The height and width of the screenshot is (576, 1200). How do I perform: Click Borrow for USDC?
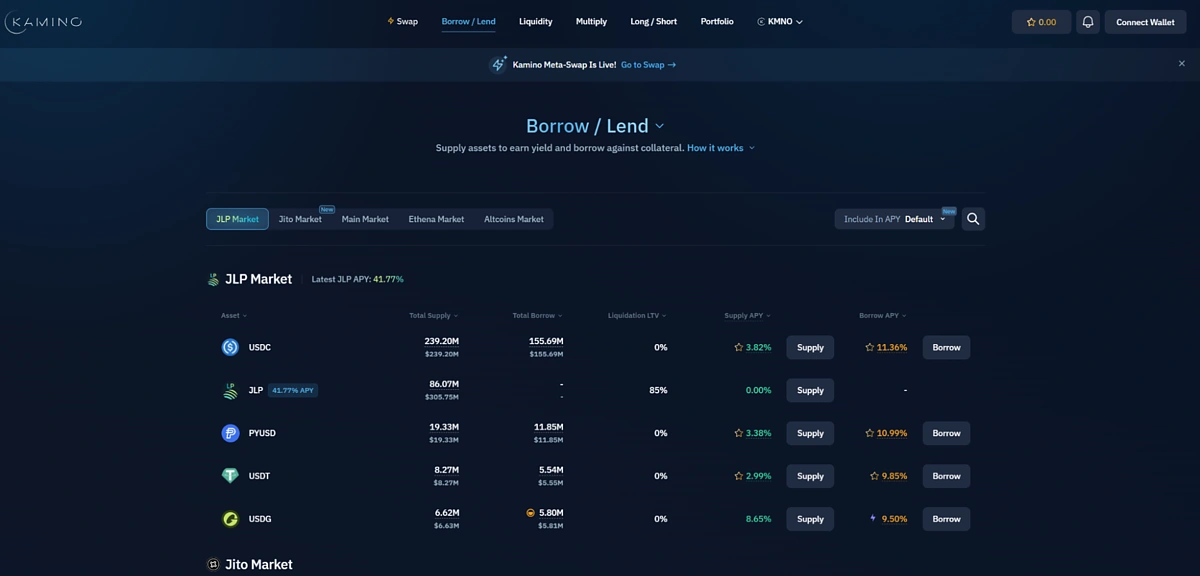click(x=946, y=347)
